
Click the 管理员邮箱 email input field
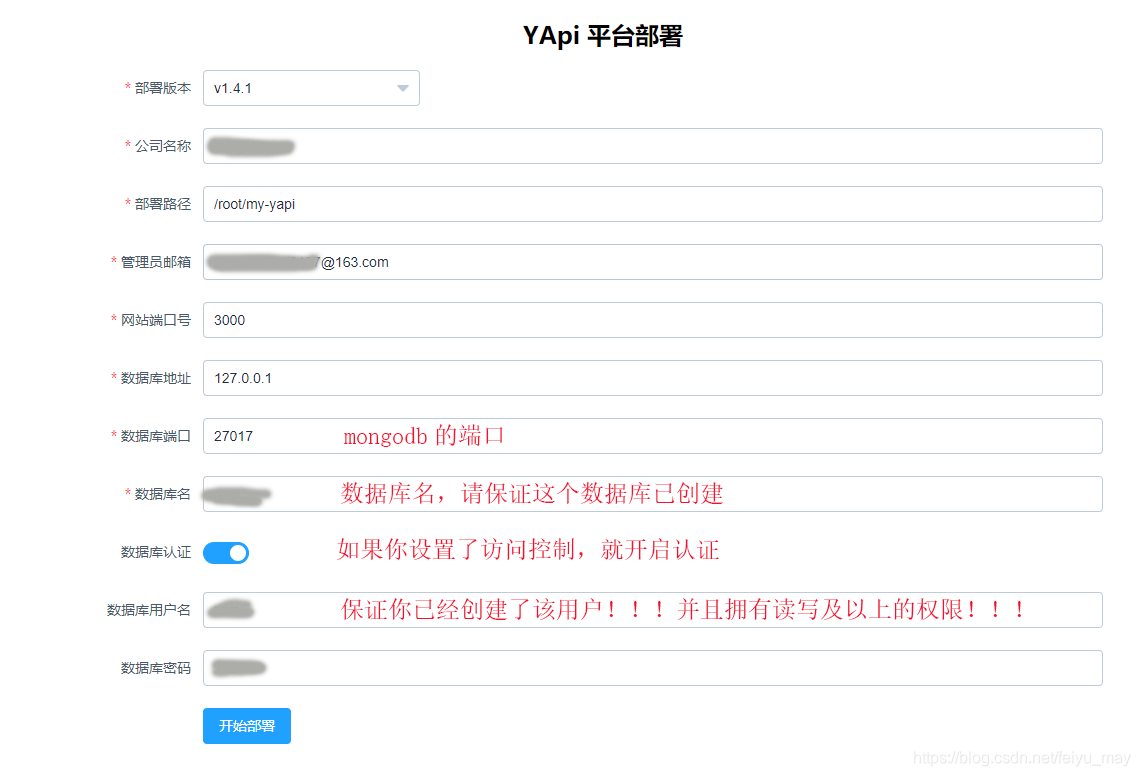tap(652, 262)
